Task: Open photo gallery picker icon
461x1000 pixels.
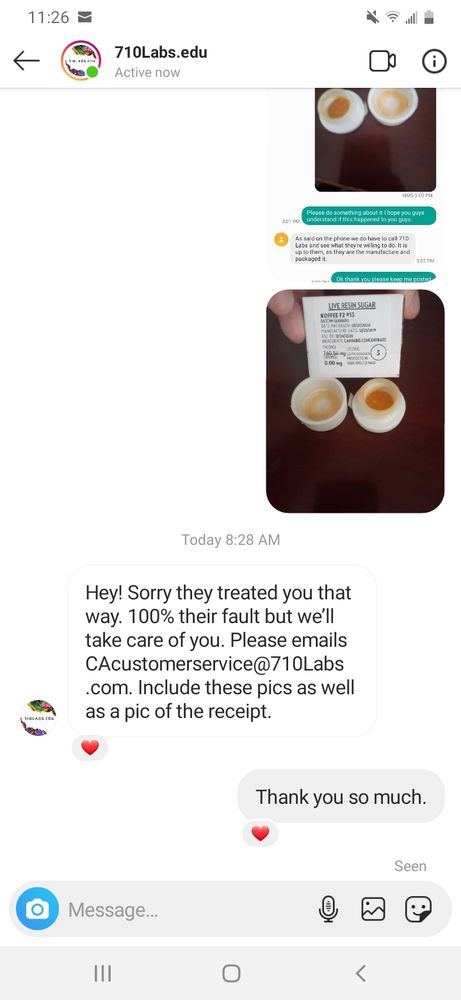Action: click(373, 909)
